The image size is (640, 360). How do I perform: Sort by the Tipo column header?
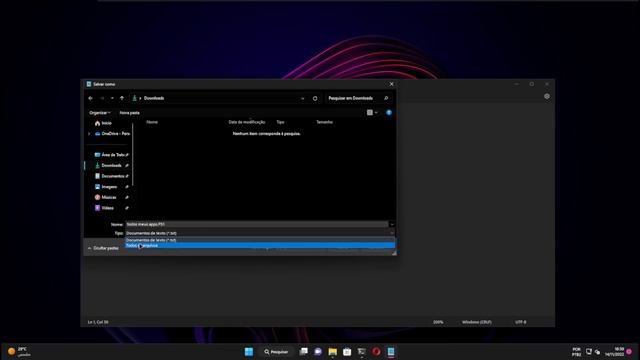pyautogui.click(x=280, y=122)
